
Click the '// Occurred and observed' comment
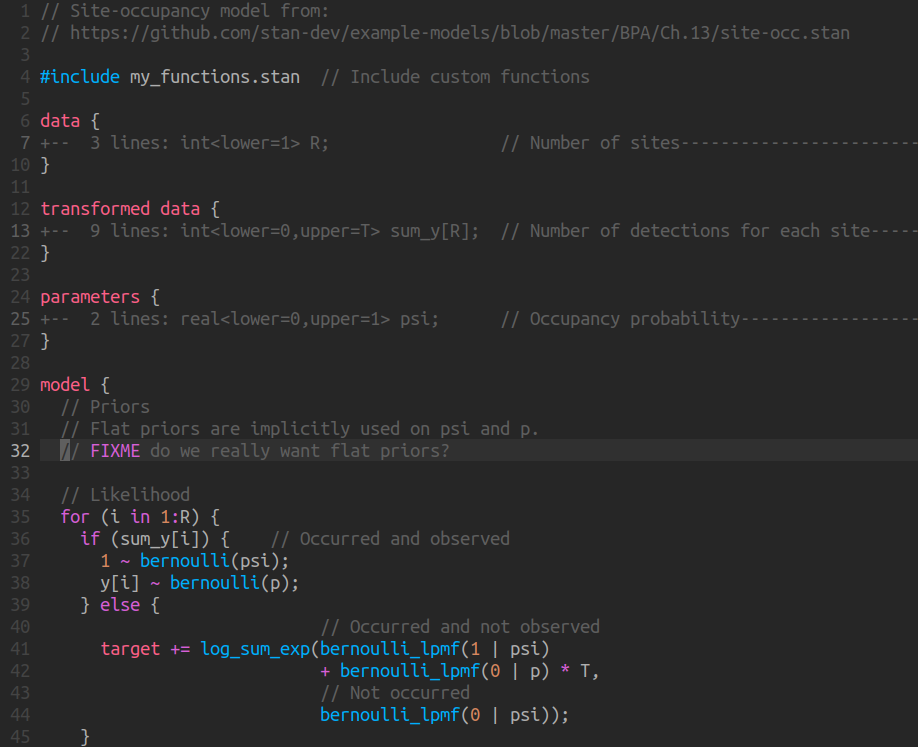[x=391, y=539]
